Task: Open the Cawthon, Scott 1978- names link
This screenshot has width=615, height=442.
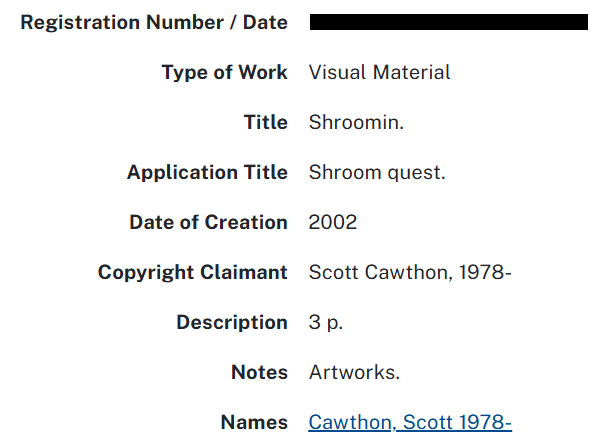Action: pyautogui.click(x=410, y=423)
